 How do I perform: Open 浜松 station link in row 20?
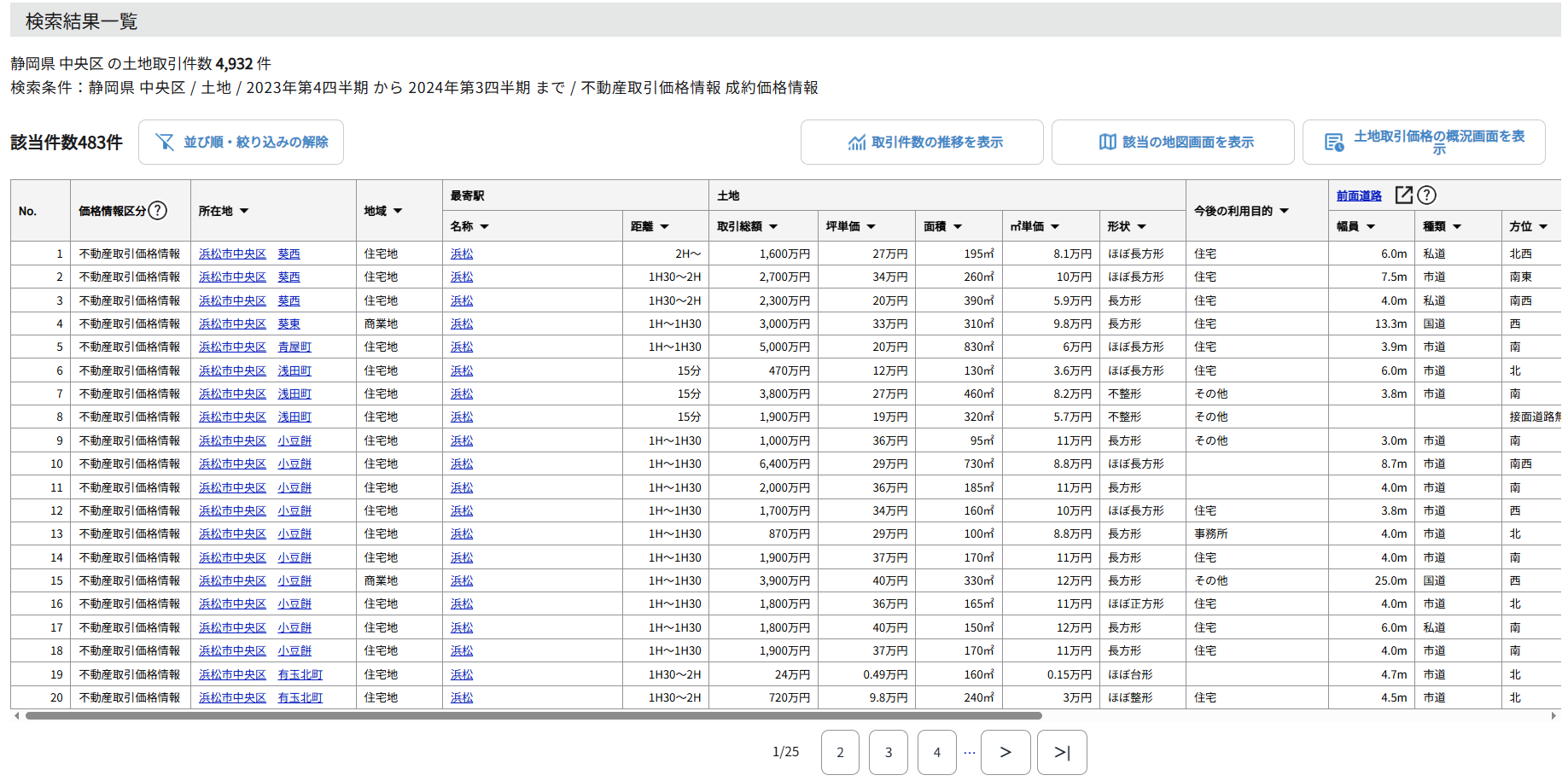click(x=462, y=697)
